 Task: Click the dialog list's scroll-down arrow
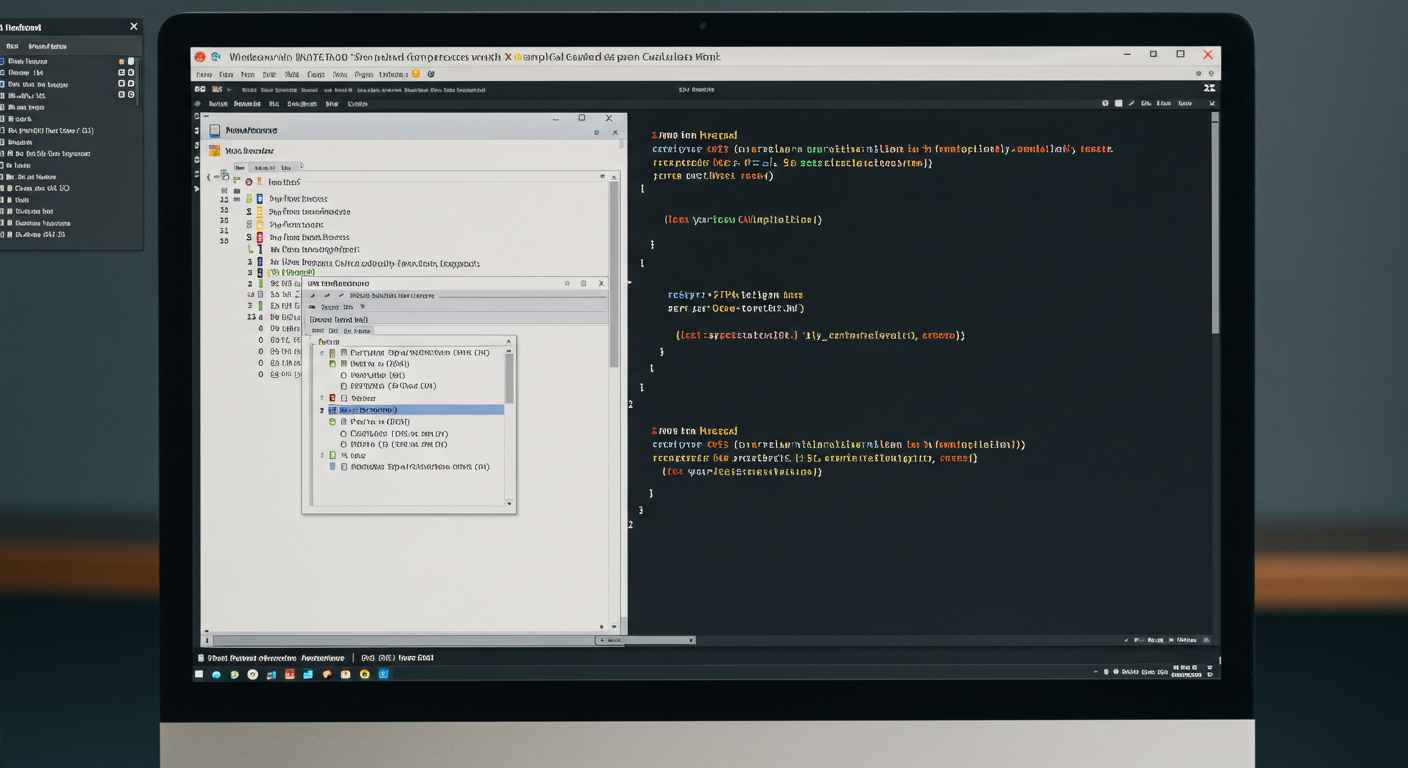[509, 504]
